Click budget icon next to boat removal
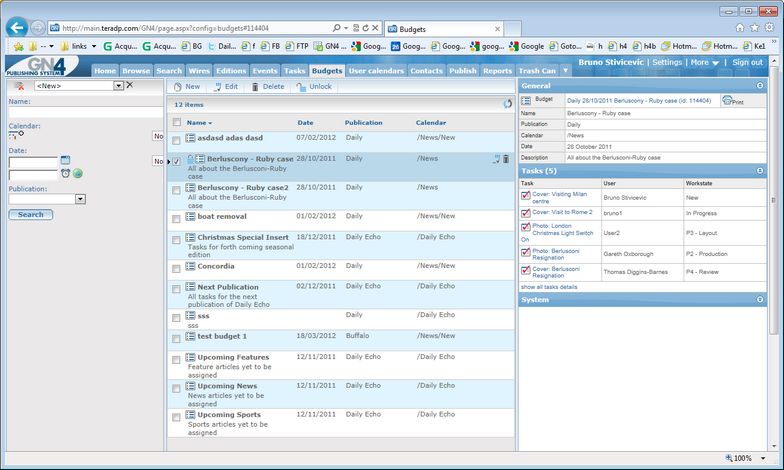Image resolution: width=784 pixels, height=470 pixels. pyautogui.click(x=190, y=216)
